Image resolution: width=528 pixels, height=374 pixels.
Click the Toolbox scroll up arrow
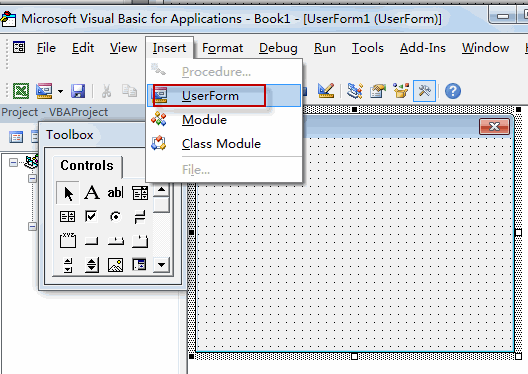point(161,190)
